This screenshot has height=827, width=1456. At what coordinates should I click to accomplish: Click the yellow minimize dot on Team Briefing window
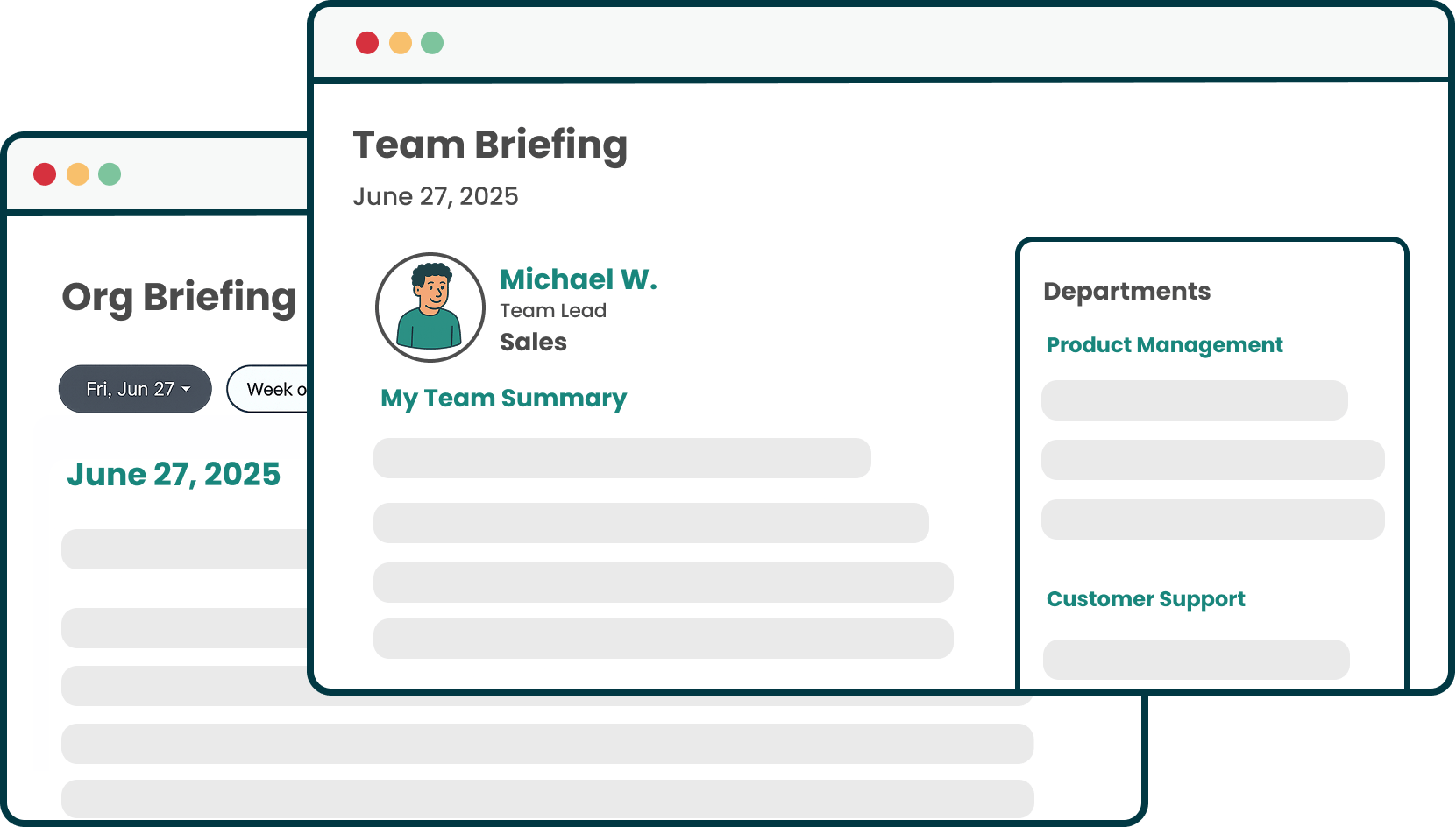[401, 43]
